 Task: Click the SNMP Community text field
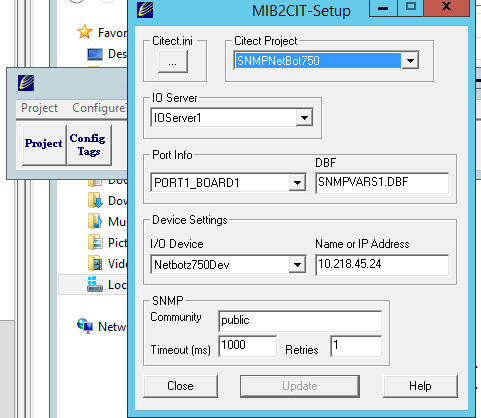pos(300,321)
